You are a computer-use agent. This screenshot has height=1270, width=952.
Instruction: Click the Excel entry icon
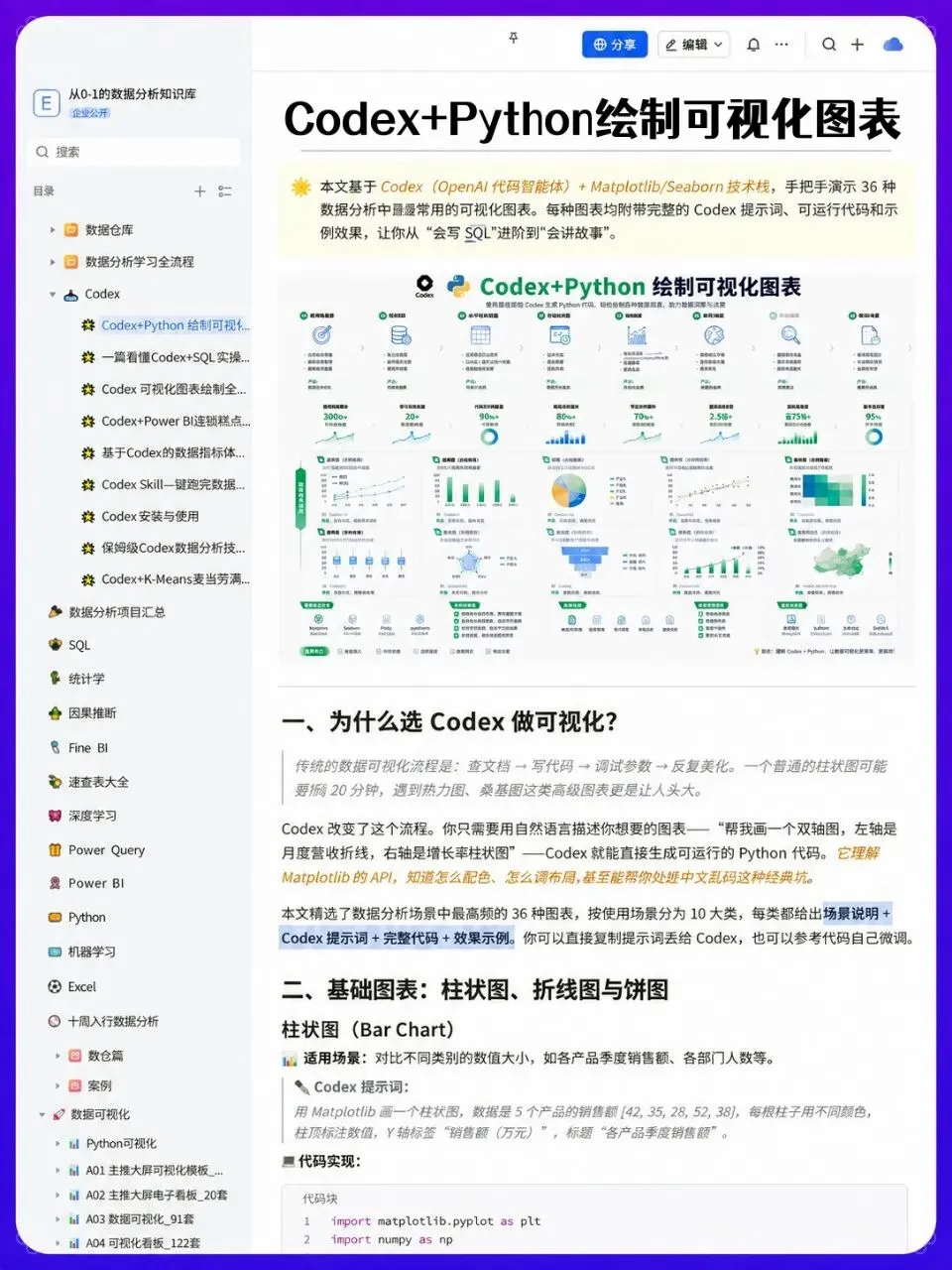pyautogui.click(x=56, y=986)
